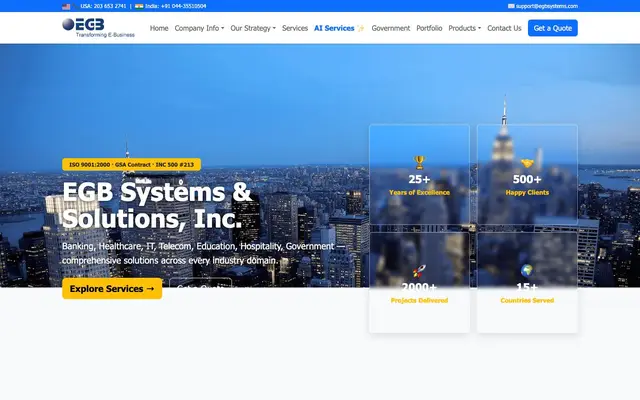
Task: Click the Countries Served label
Action: click(527, 300)
